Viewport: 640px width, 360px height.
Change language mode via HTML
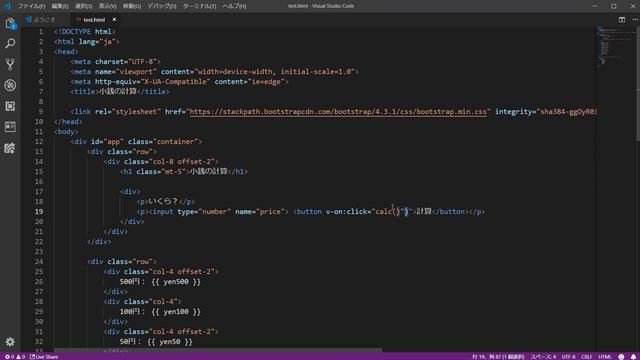tap(605, 357)
